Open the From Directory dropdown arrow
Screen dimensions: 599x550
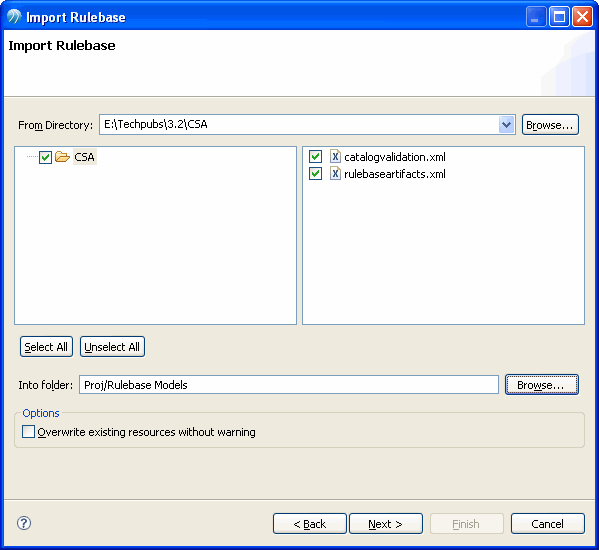506,125
